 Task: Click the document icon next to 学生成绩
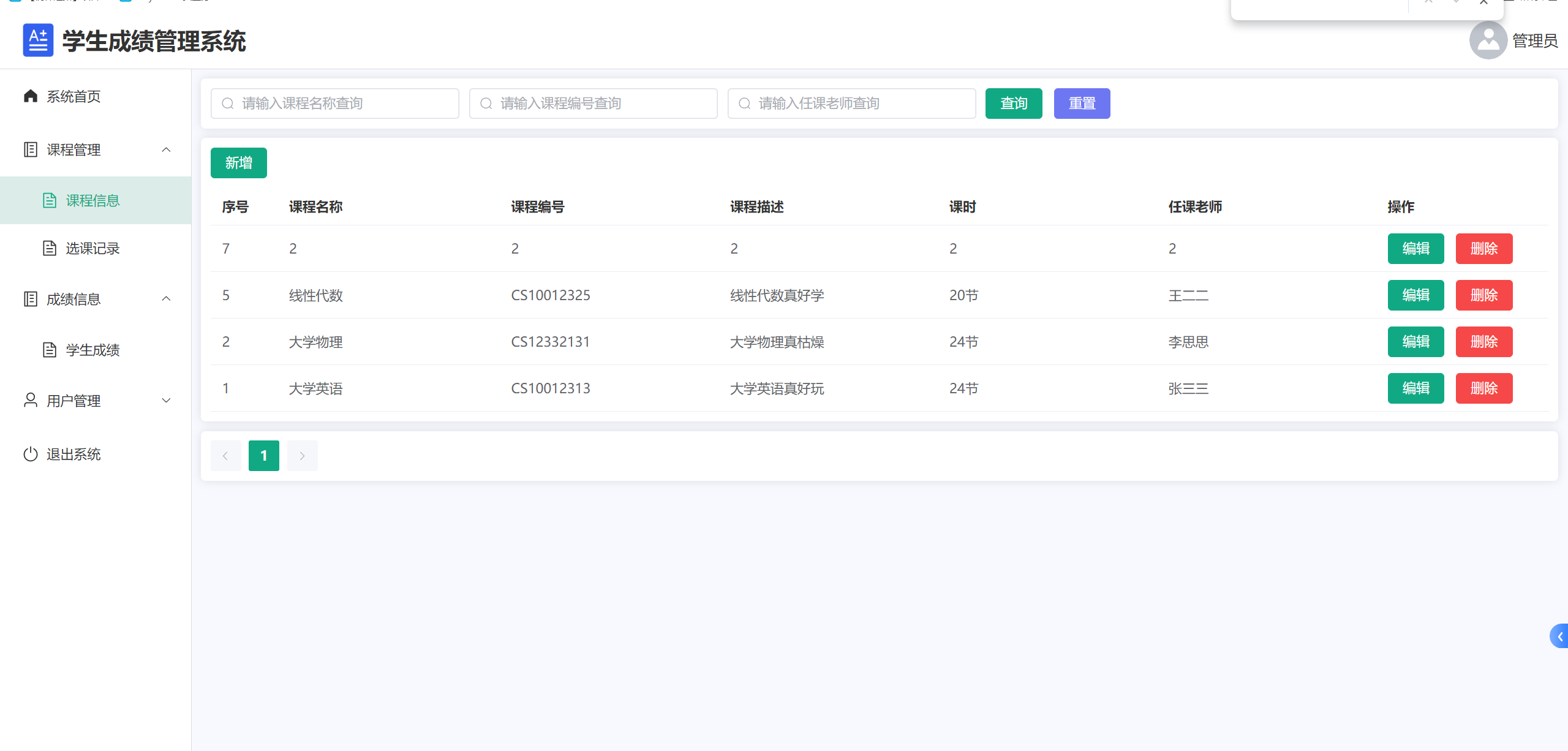click(50, 350)
